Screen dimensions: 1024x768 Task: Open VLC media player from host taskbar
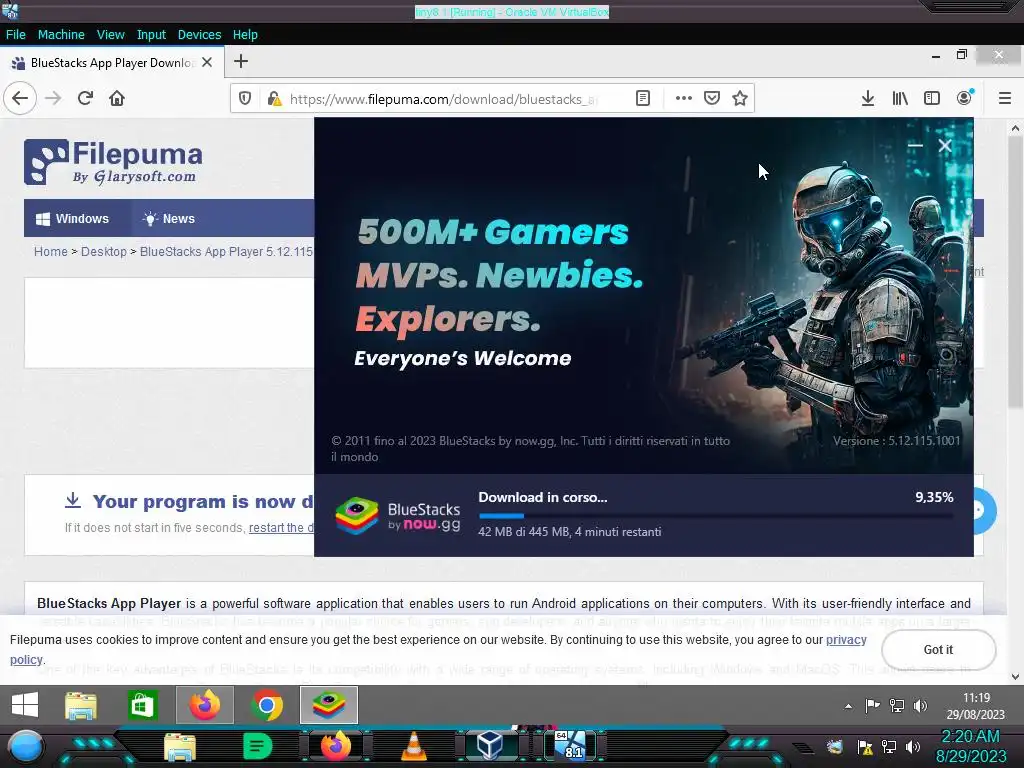(414, 746)
